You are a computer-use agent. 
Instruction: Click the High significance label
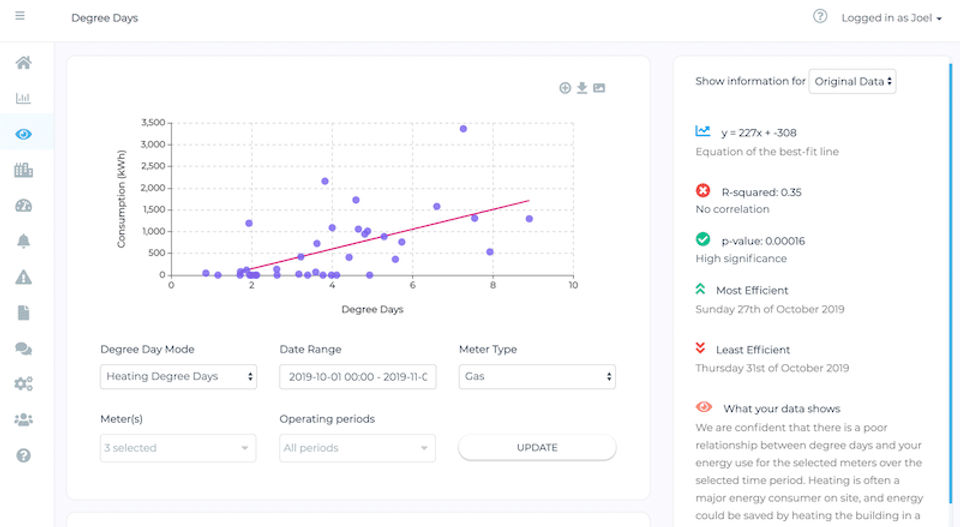pos(741,258)
